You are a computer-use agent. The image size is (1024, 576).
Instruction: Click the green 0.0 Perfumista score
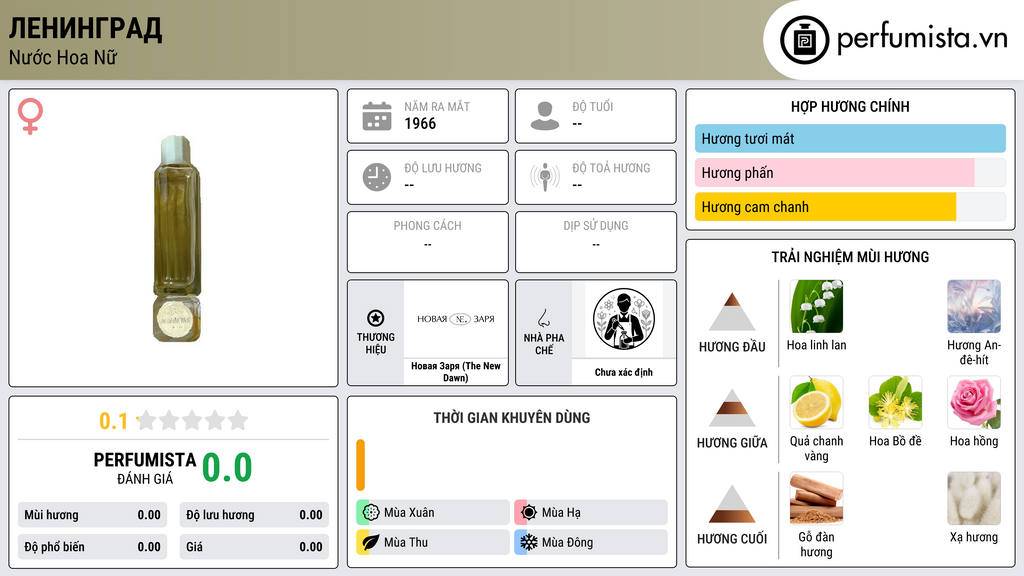point(227,468)
